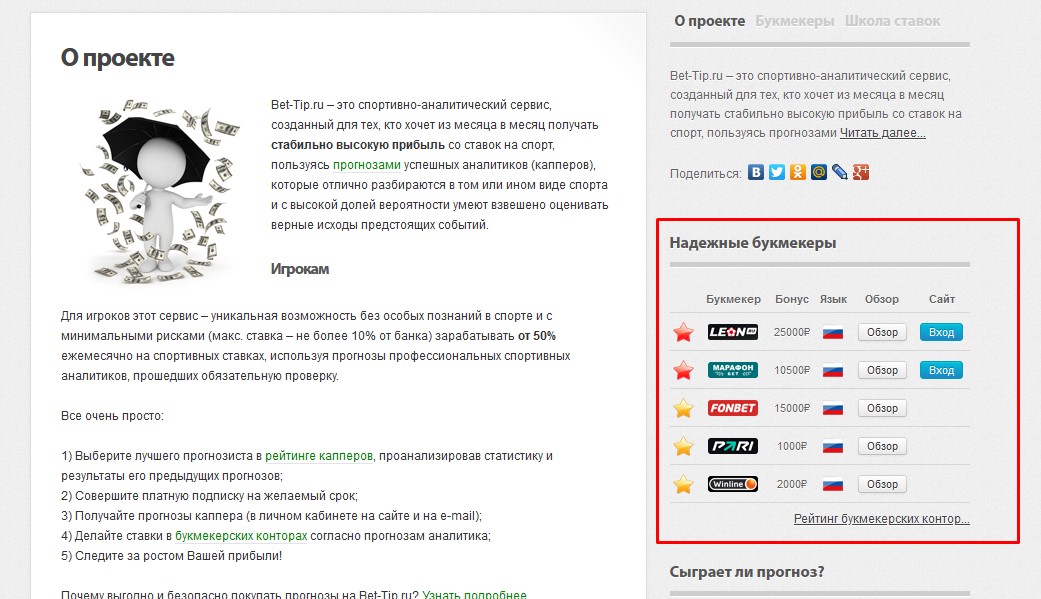The width and height of the screenshot is (1041, 599).
Task: Share via Odnoklassniki icon
Action: (798, 172)
